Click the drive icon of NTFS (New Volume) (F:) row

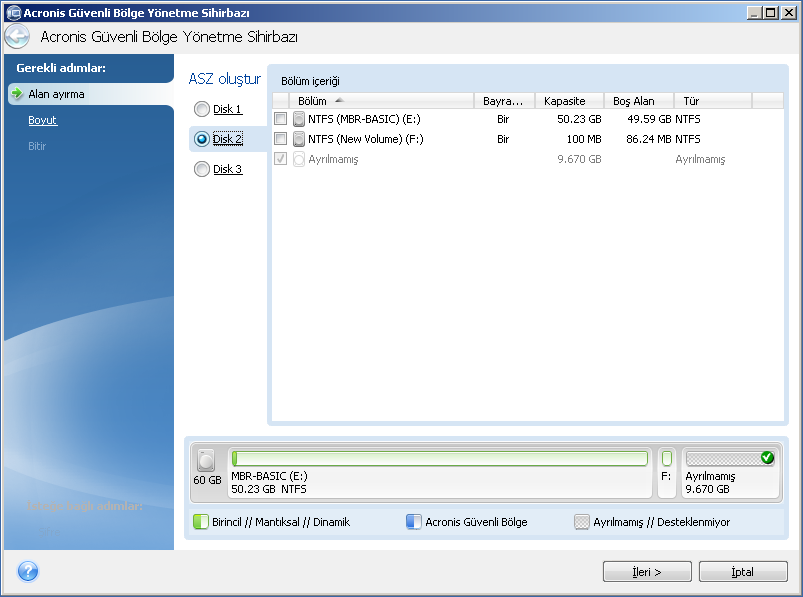[x=299, y=139]
